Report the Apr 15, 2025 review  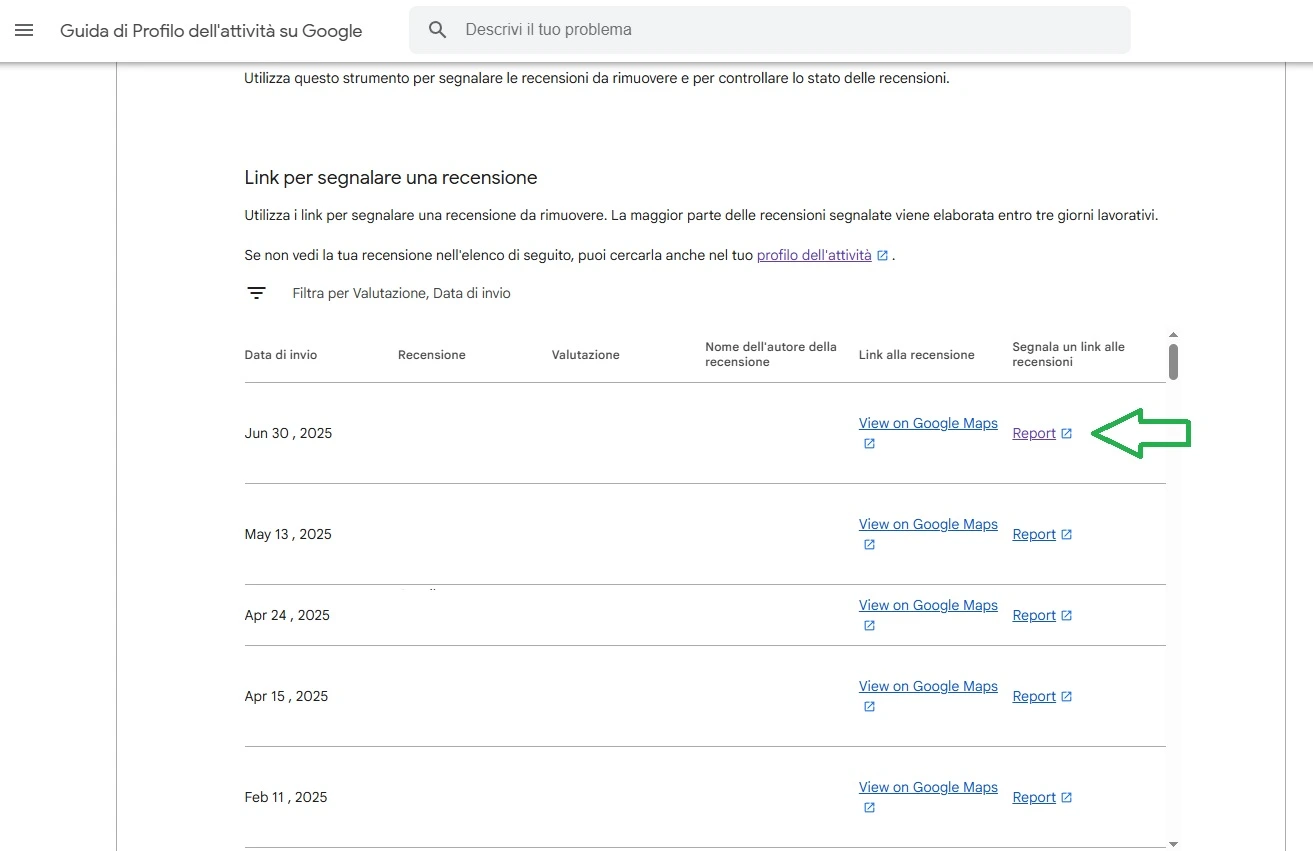(x=1034, y=696)
